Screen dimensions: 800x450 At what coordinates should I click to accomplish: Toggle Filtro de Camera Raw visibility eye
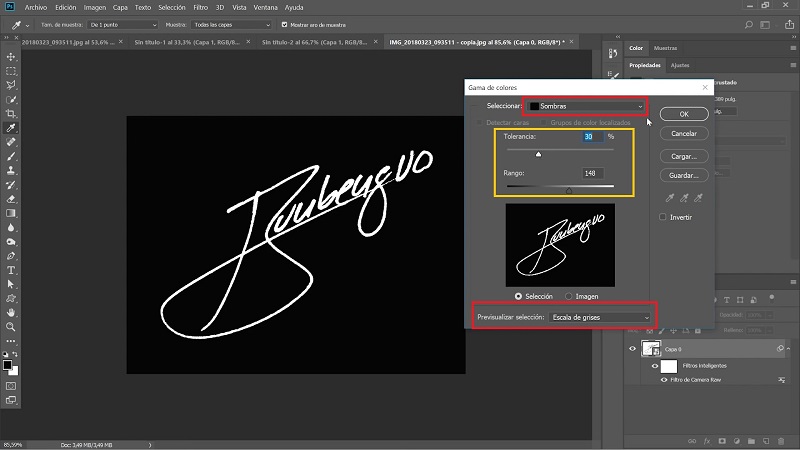point(664,380)
